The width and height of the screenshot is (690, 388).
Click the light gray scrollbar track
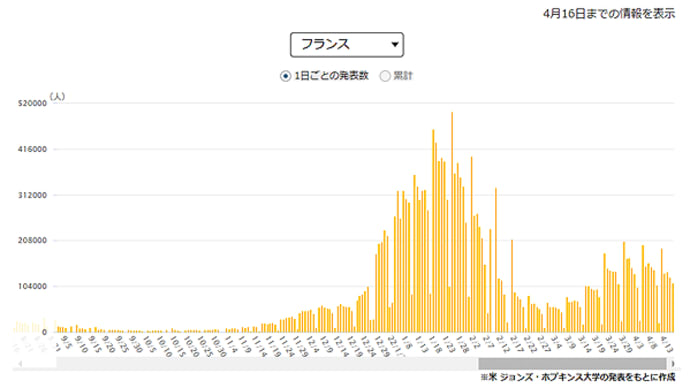pos(267,363)
